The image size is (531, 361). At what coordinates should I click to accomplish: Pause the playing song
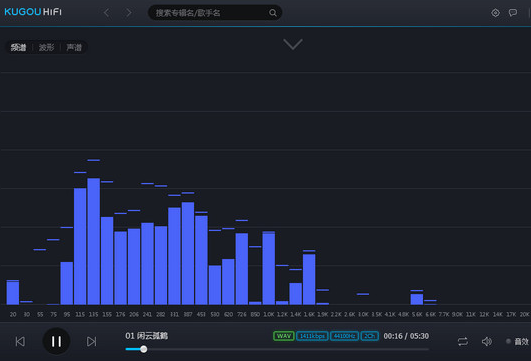coord(57,341)
